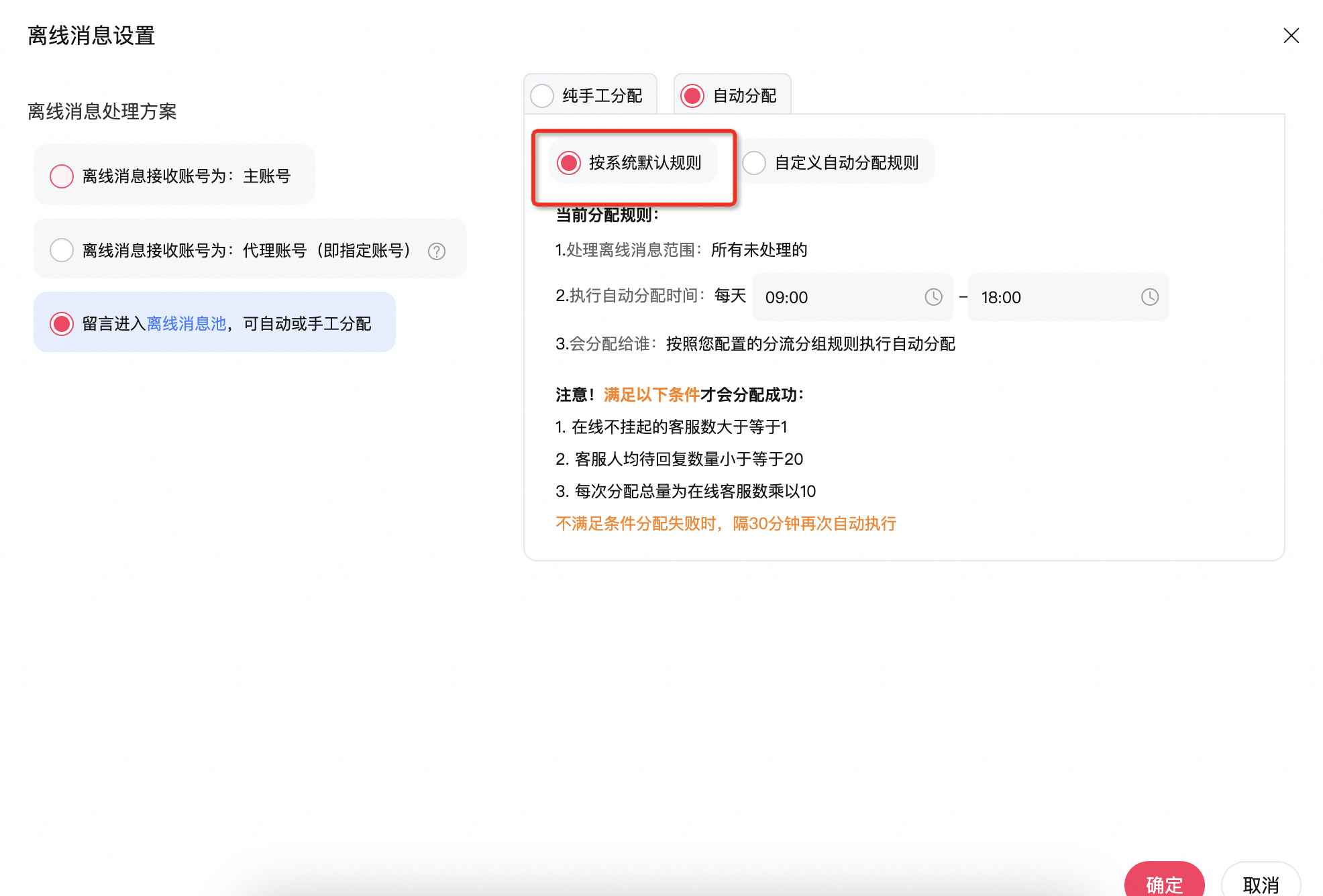Click orange note 隔30分钟再次自动执行
Screen dimensions: 1323x896
point(814,523)
